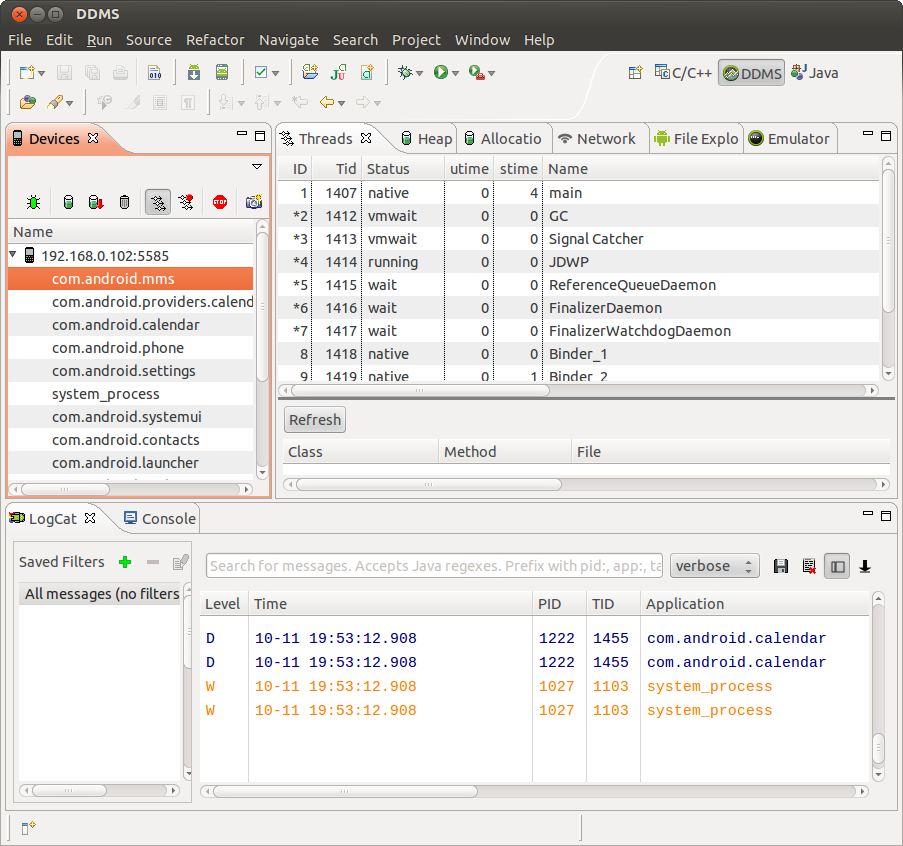
Task: Switch to the C/C++ perspective
Action: [x=684, y=73]
